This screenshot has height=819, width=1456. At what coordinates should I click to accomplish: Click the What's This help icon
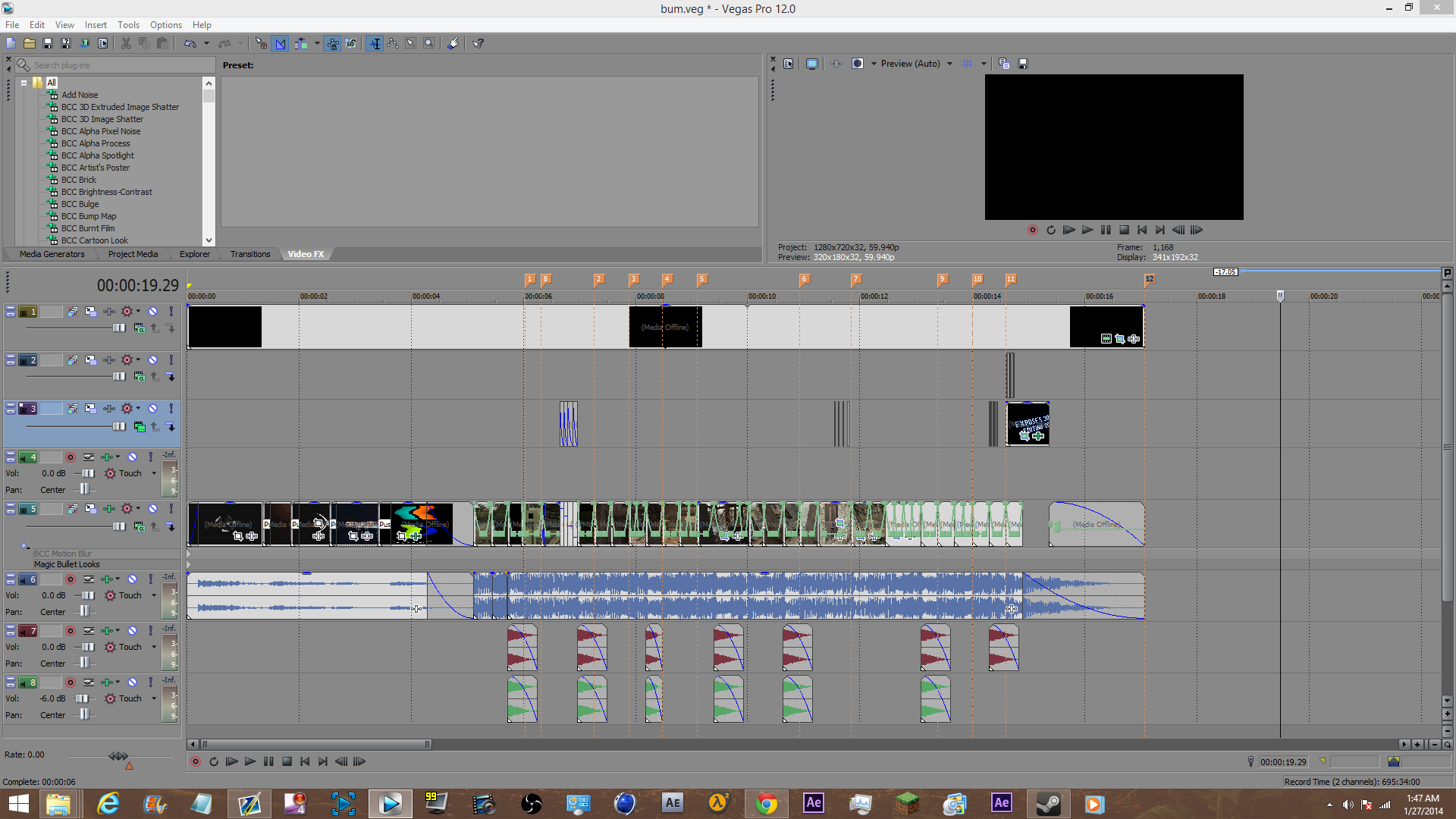479,43
